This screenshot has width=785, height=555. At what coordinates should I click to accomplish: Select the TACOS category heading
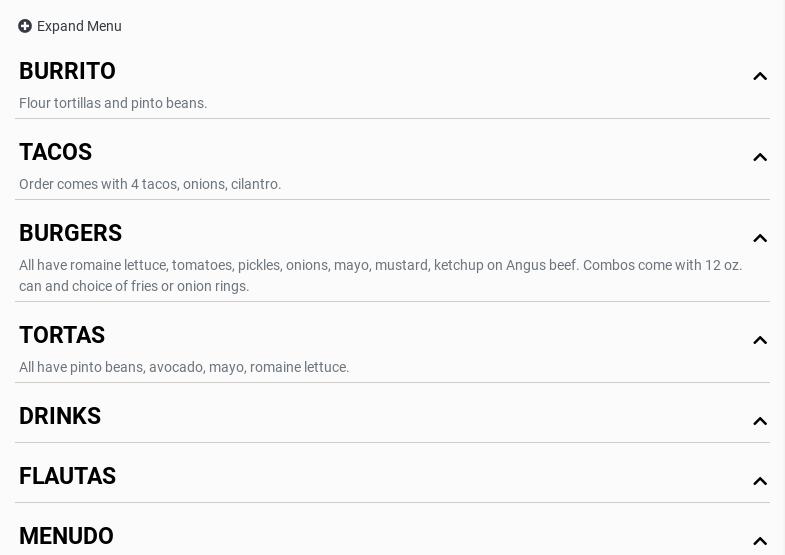pos(55,152)
